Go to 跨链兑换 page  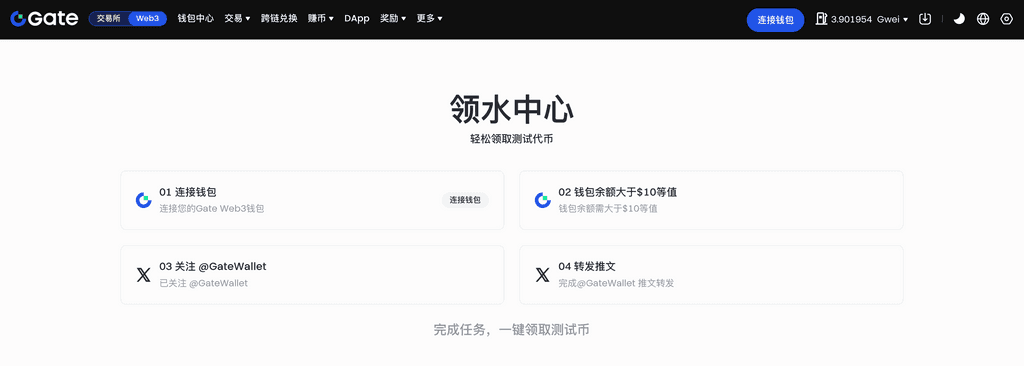click(x=279, y=18)
